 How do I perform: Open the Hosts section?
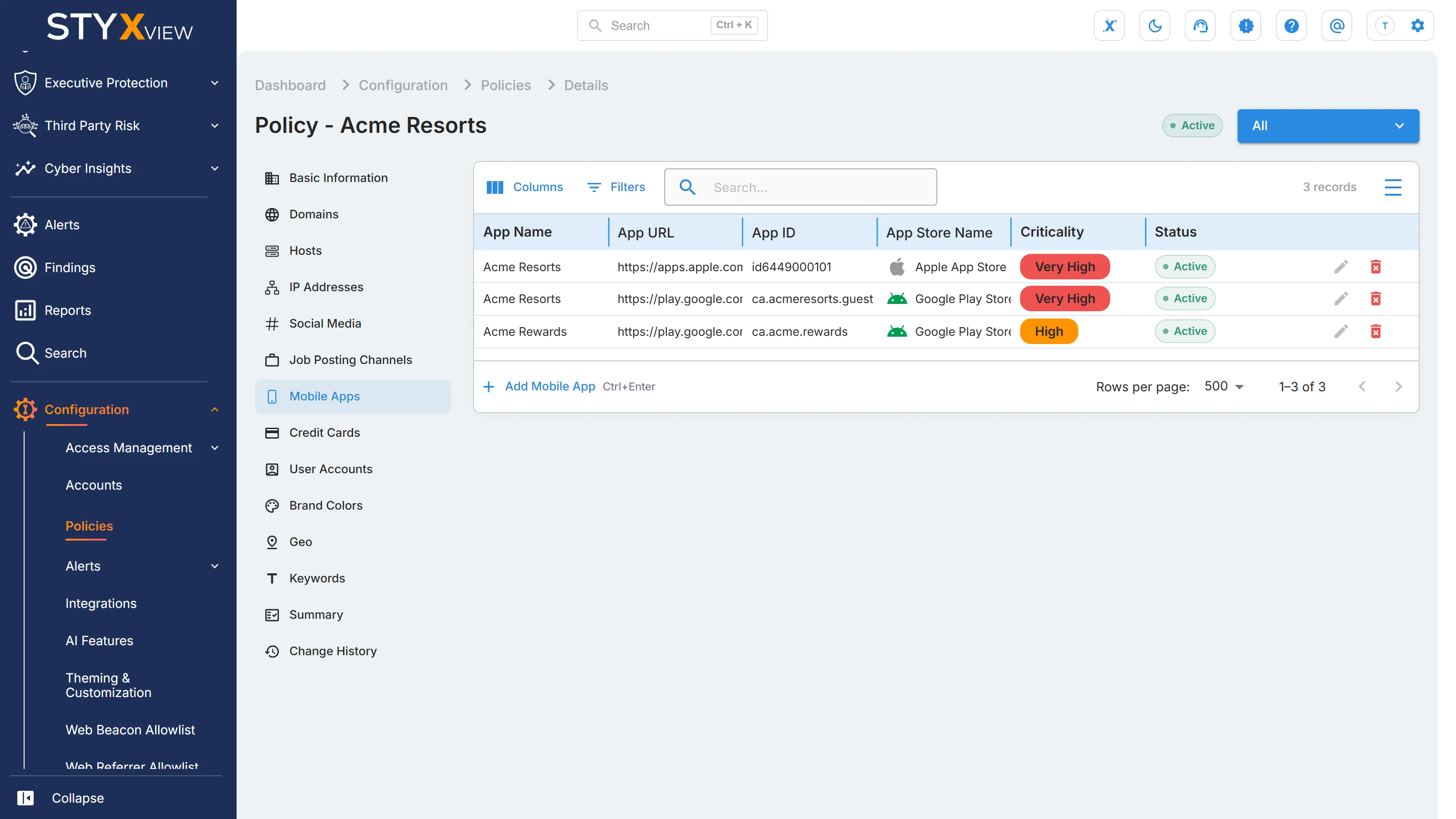(x=353, y=250)
